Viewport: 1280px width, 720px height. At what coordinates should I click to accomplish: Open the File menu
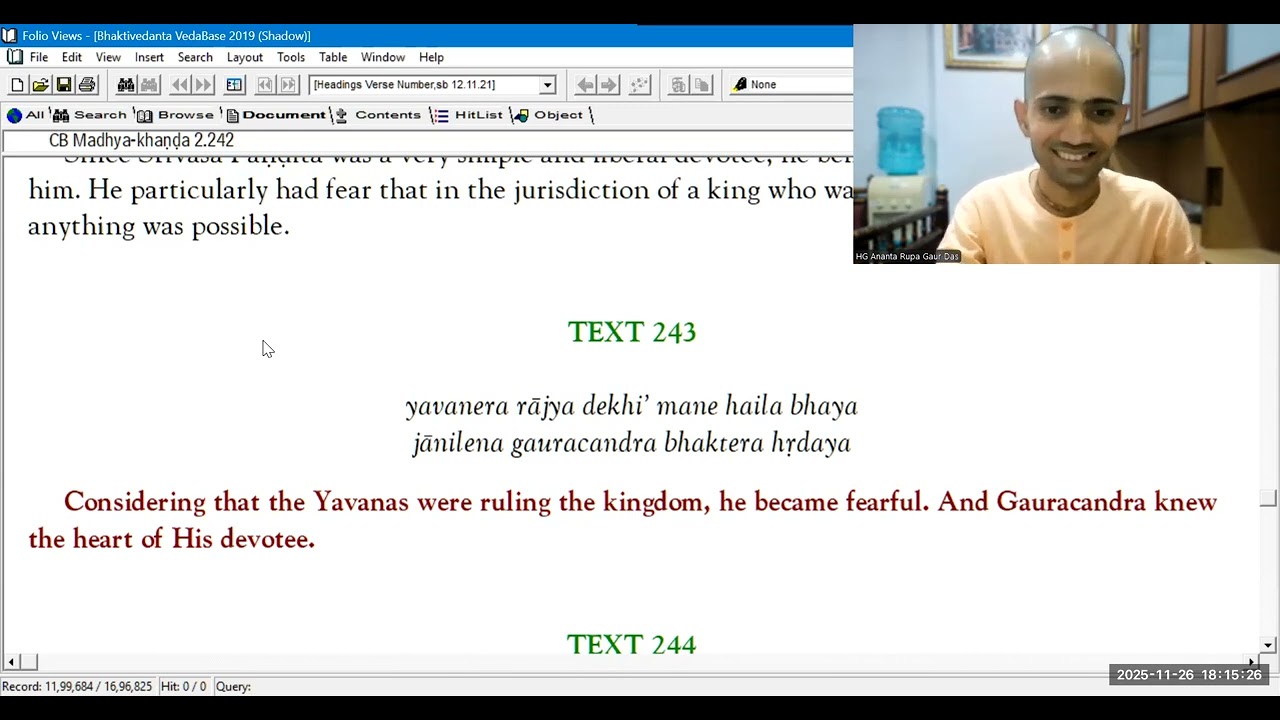pos(39,57)
